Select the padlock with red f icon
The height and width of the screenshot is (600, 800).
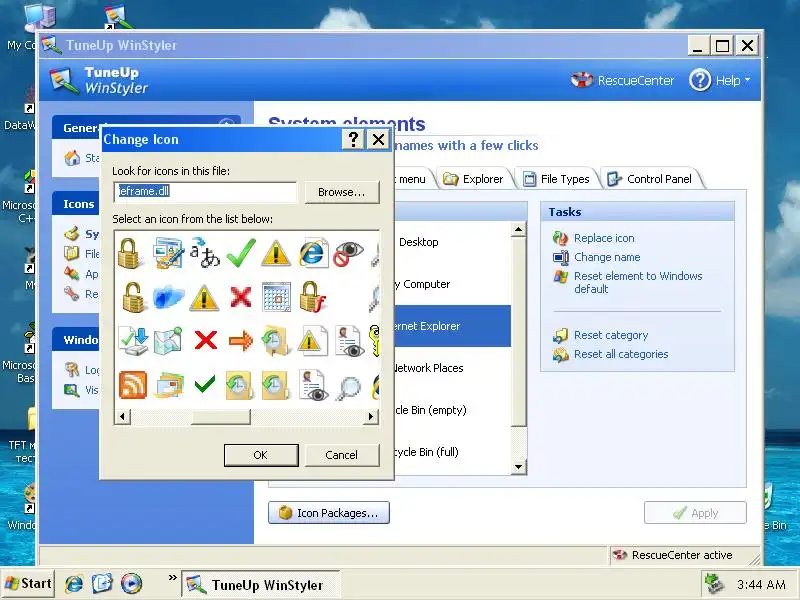(312, 296)
